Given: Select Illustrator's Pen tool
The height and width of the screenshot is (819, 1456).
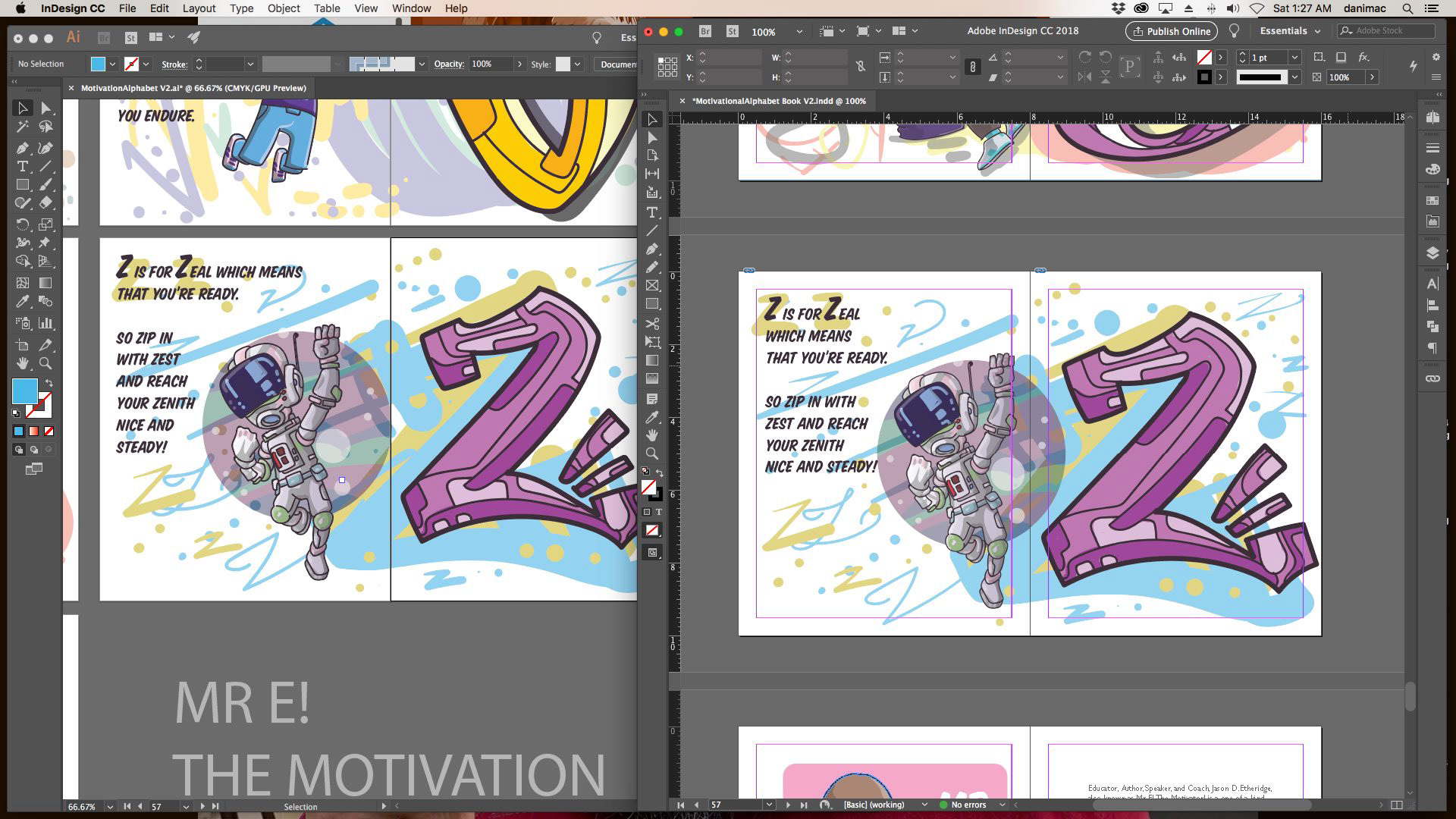Looking at the screenshot, I should click(23, 147).
